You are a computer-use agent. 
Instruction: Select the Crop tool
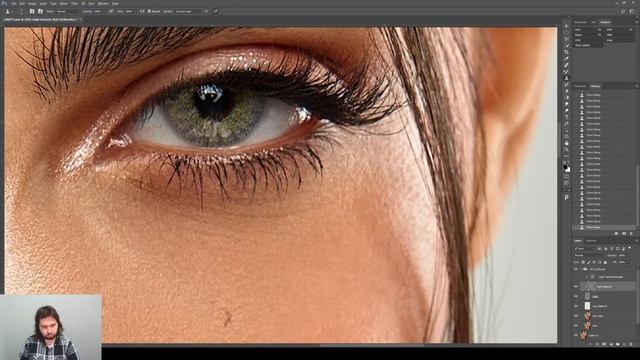click(566, 52)
